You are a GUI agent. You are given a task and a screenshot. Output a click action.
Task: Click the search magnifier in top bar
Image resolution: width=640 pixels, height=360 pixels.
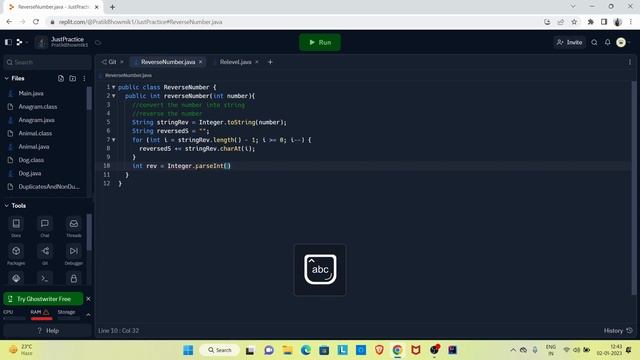tap(594, 42)
